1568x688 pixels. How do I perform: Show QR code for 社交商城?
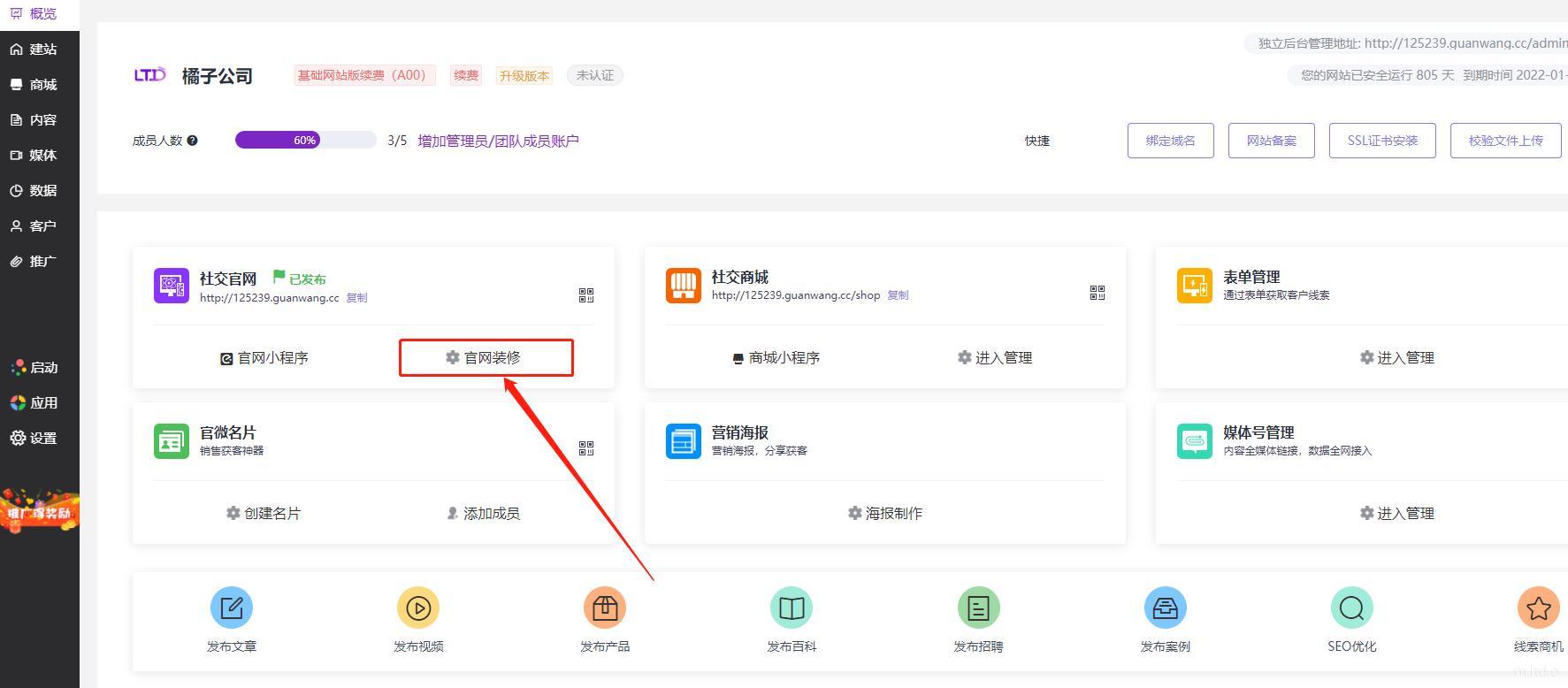point(1098,293)
